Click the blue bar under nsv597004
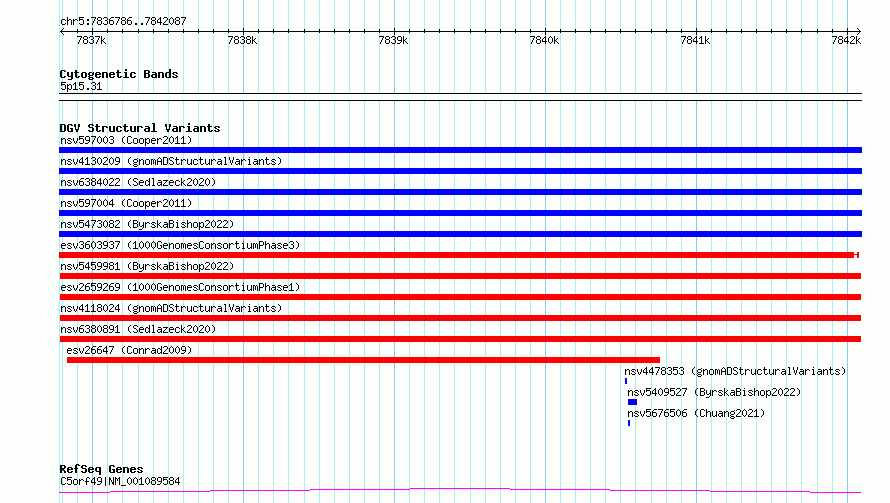This screenshot has height=503, width=890. pos(460,213)
